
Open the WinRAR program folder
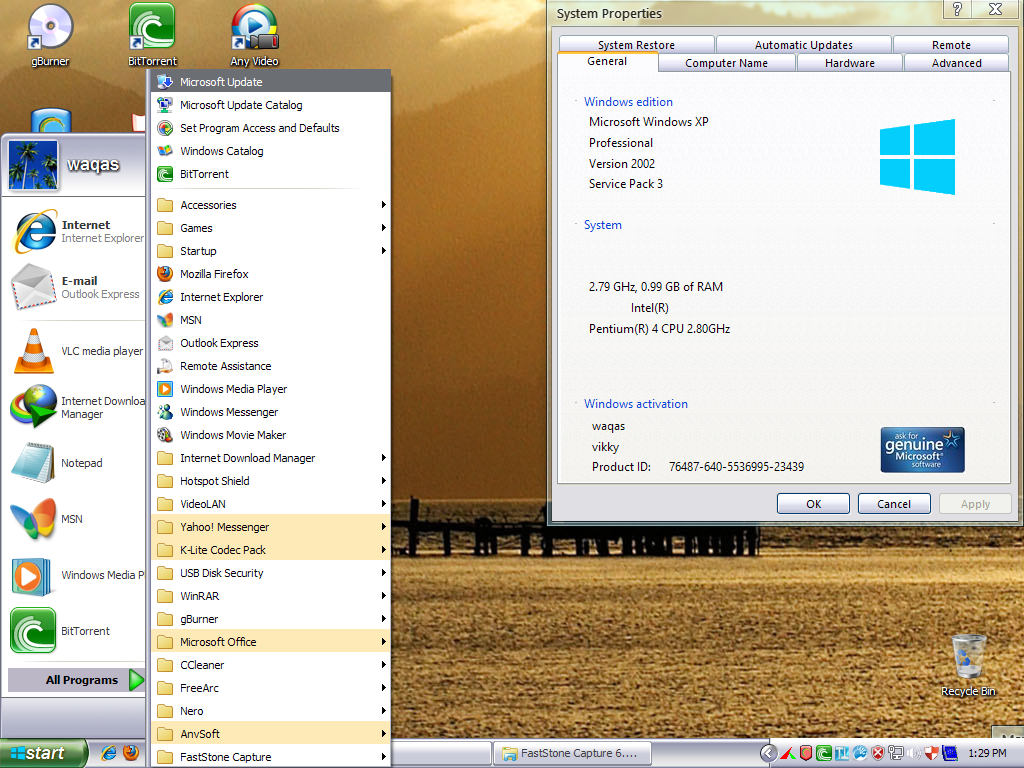pos(271,596)
